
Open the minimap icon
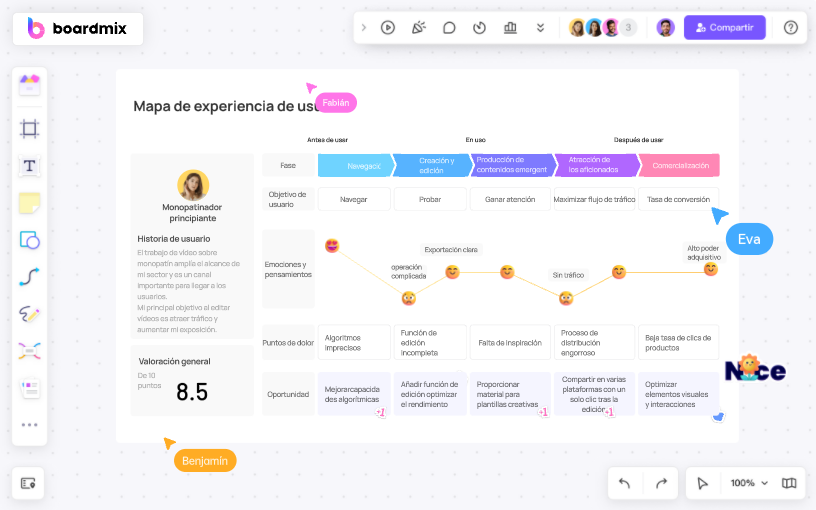pyautogui.click(x=789, y=483)
